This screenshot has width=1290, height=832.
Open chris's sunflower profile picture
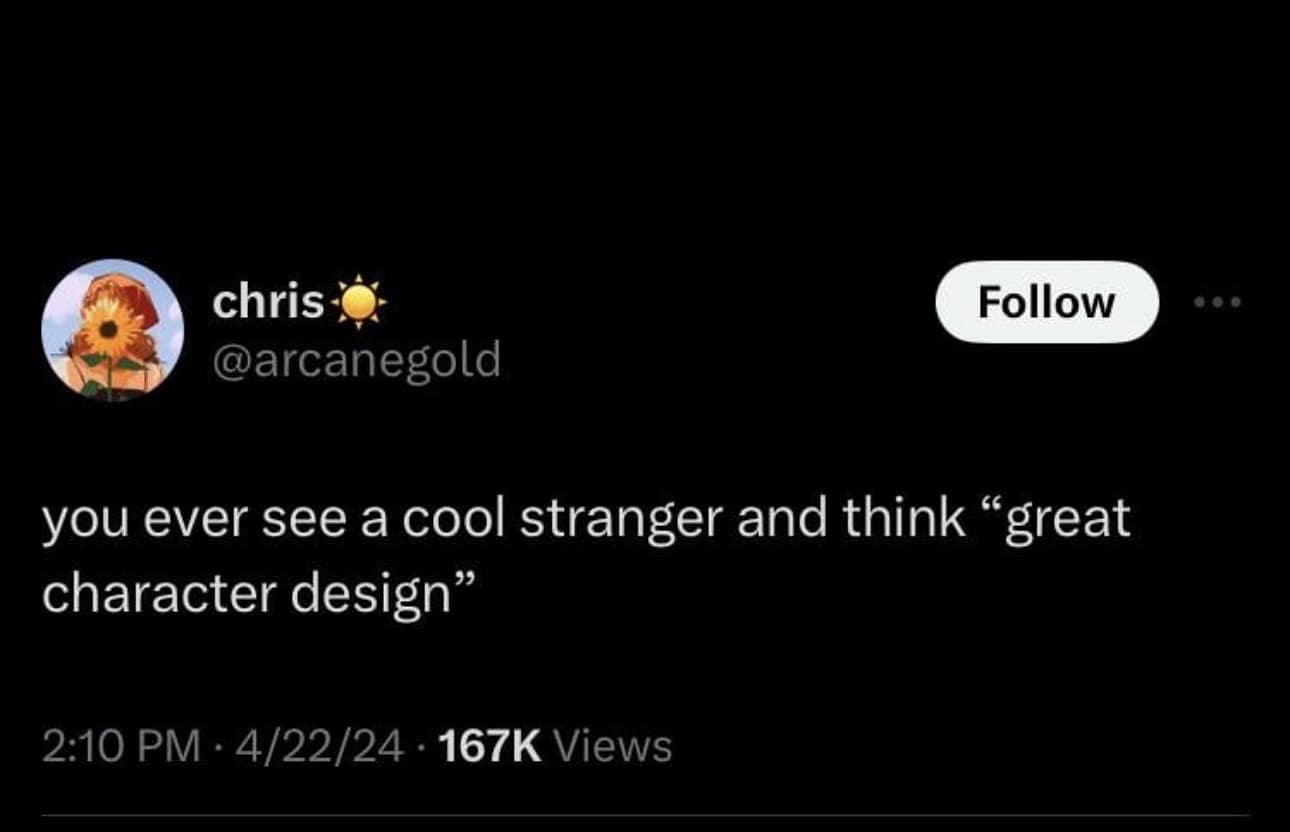[113, 330]
